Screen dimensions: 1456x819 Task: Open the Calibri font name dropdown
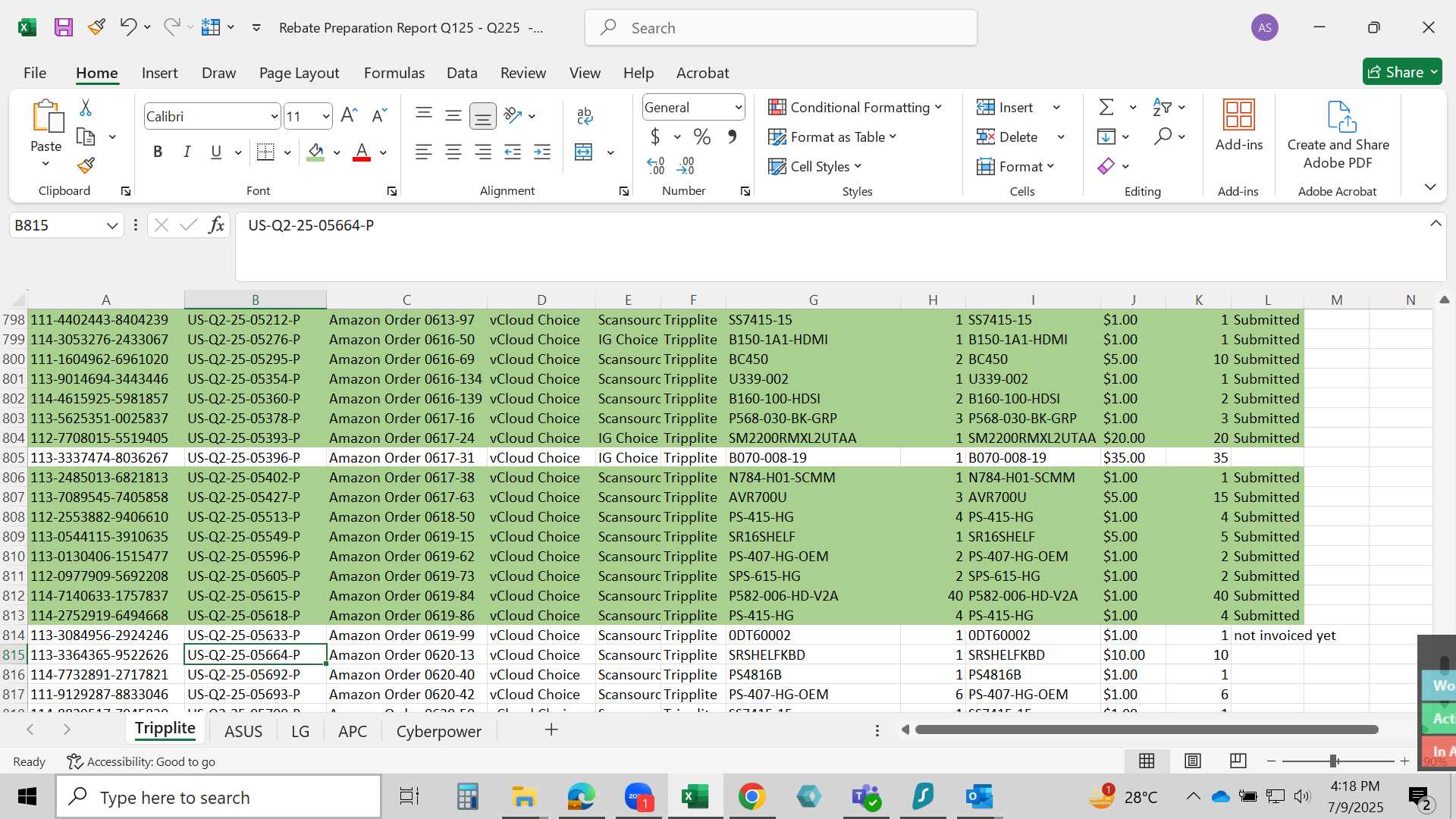coord(275,117)
